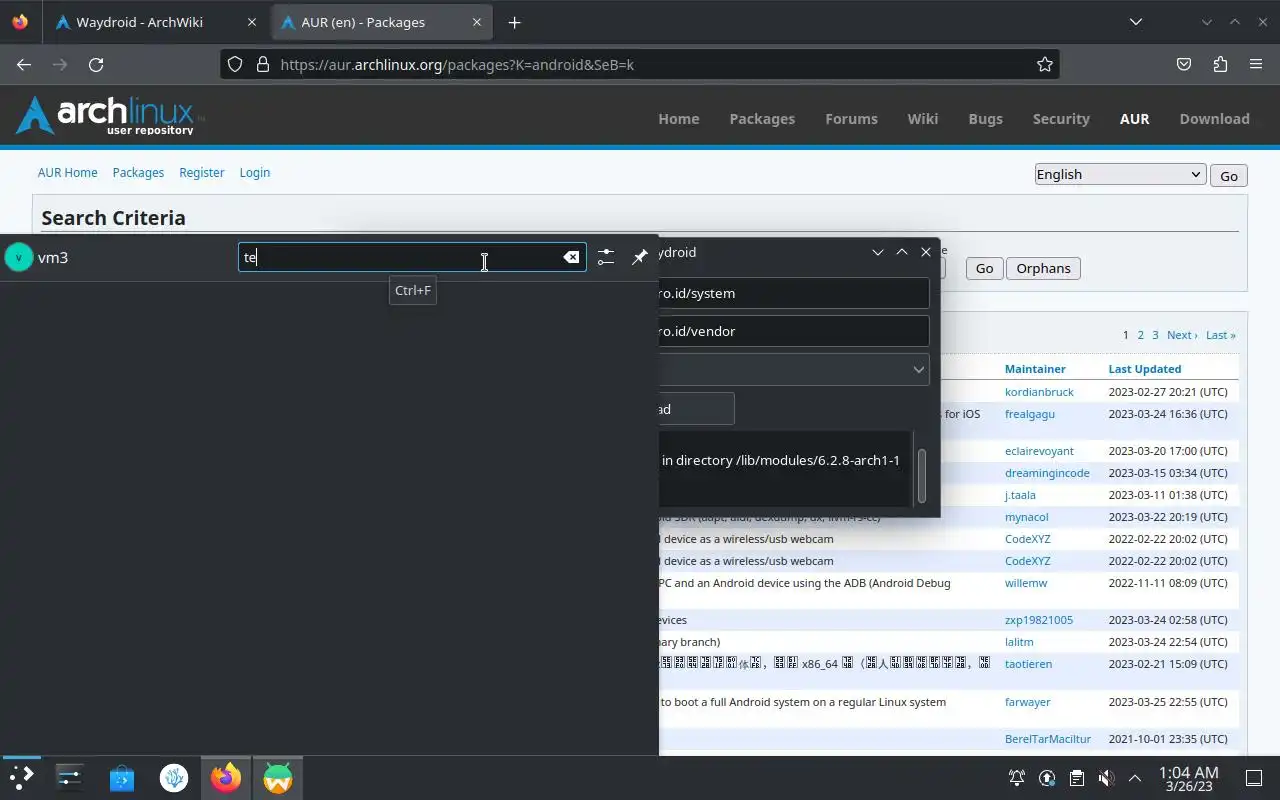Go back in Firefox history

(24, 64)
